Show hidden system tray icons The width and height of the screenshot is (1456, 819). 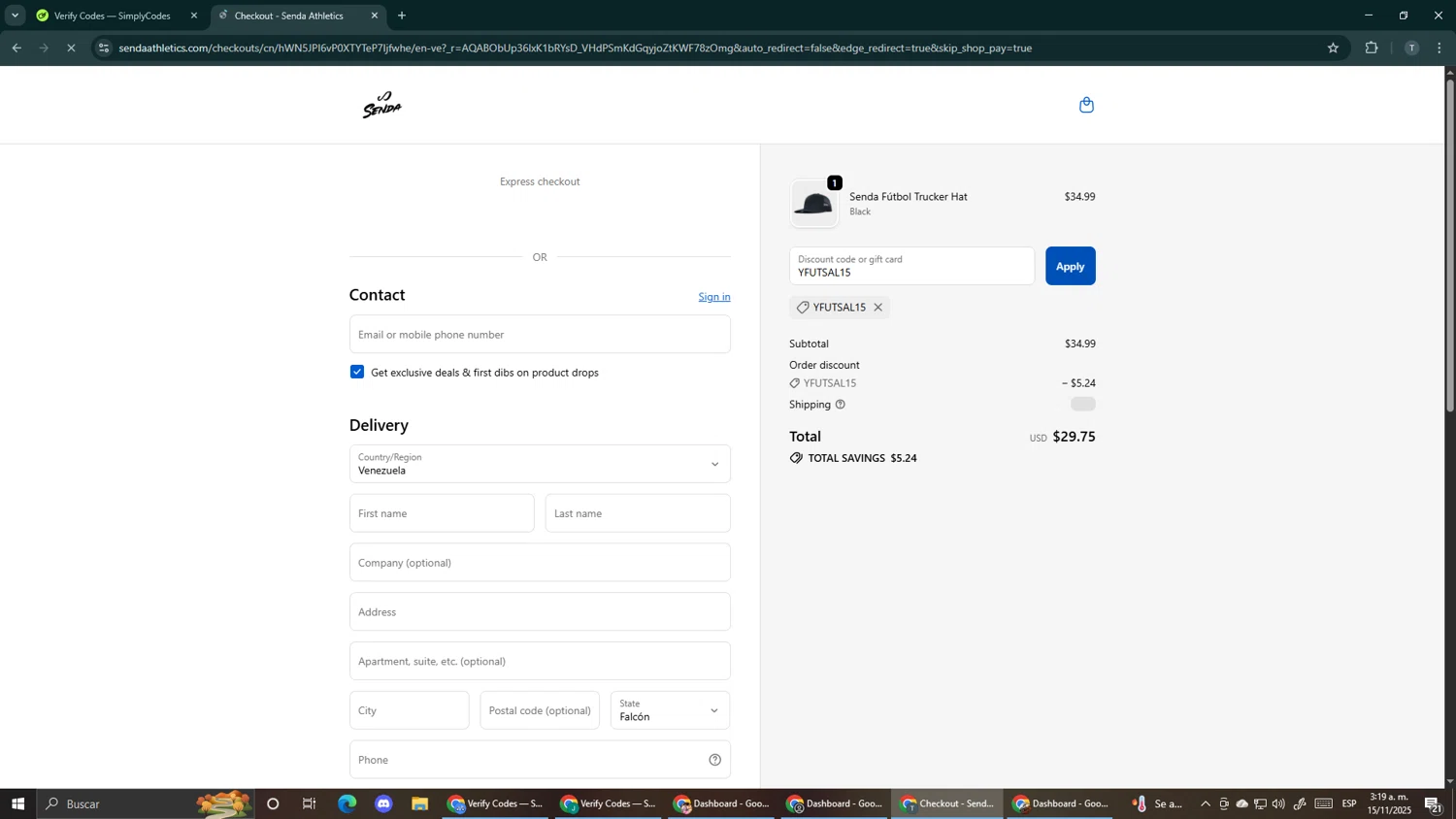pos(1206,803)
